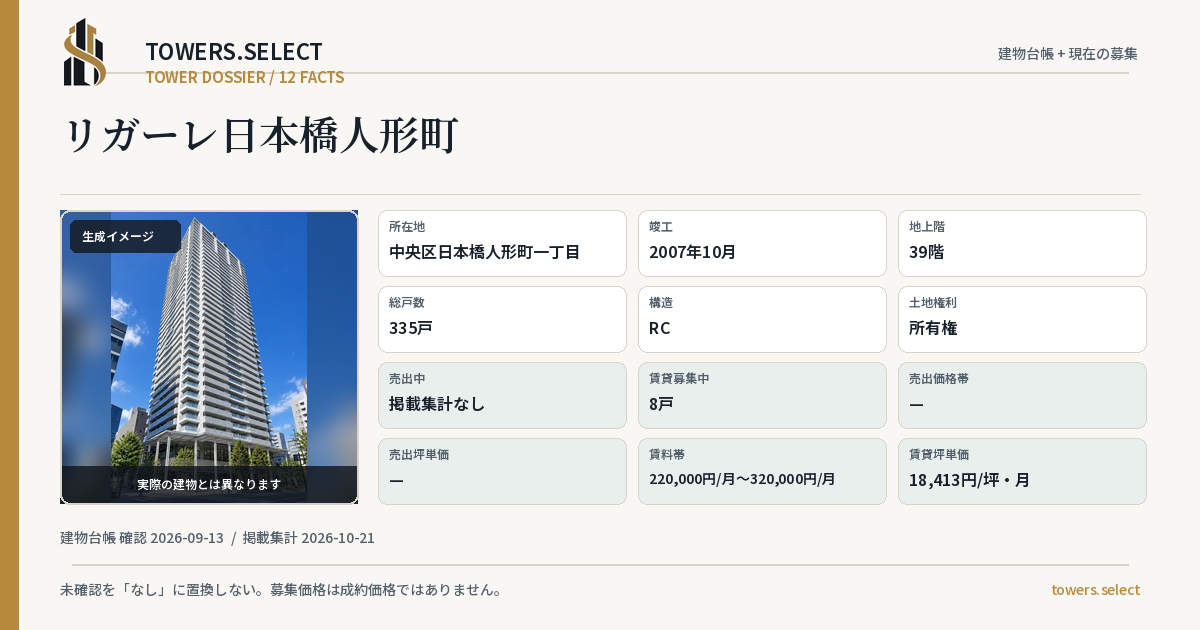
Task: Click the 土地権利 card showing 所有権
Action: [1022, 319]
